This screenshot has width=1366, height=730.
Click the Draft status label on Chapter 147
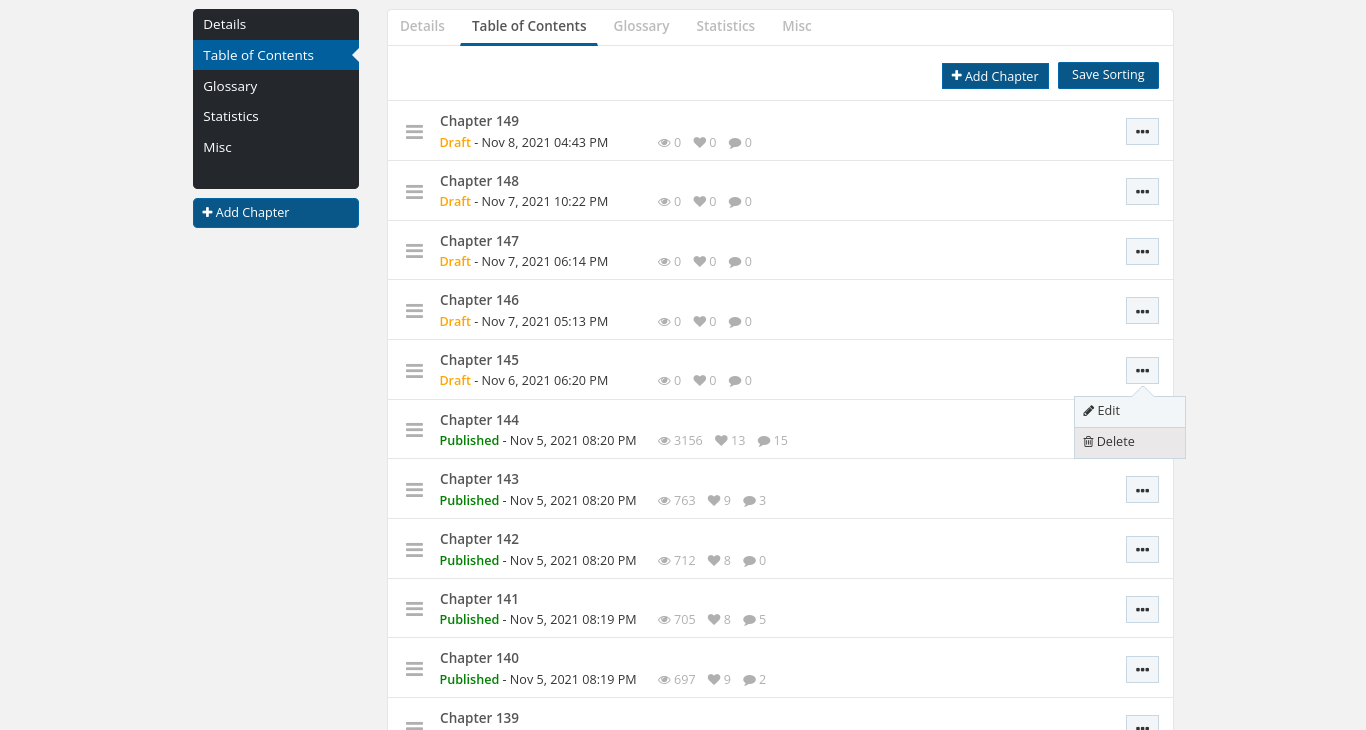pyautogui.click(x=455, y=261)
